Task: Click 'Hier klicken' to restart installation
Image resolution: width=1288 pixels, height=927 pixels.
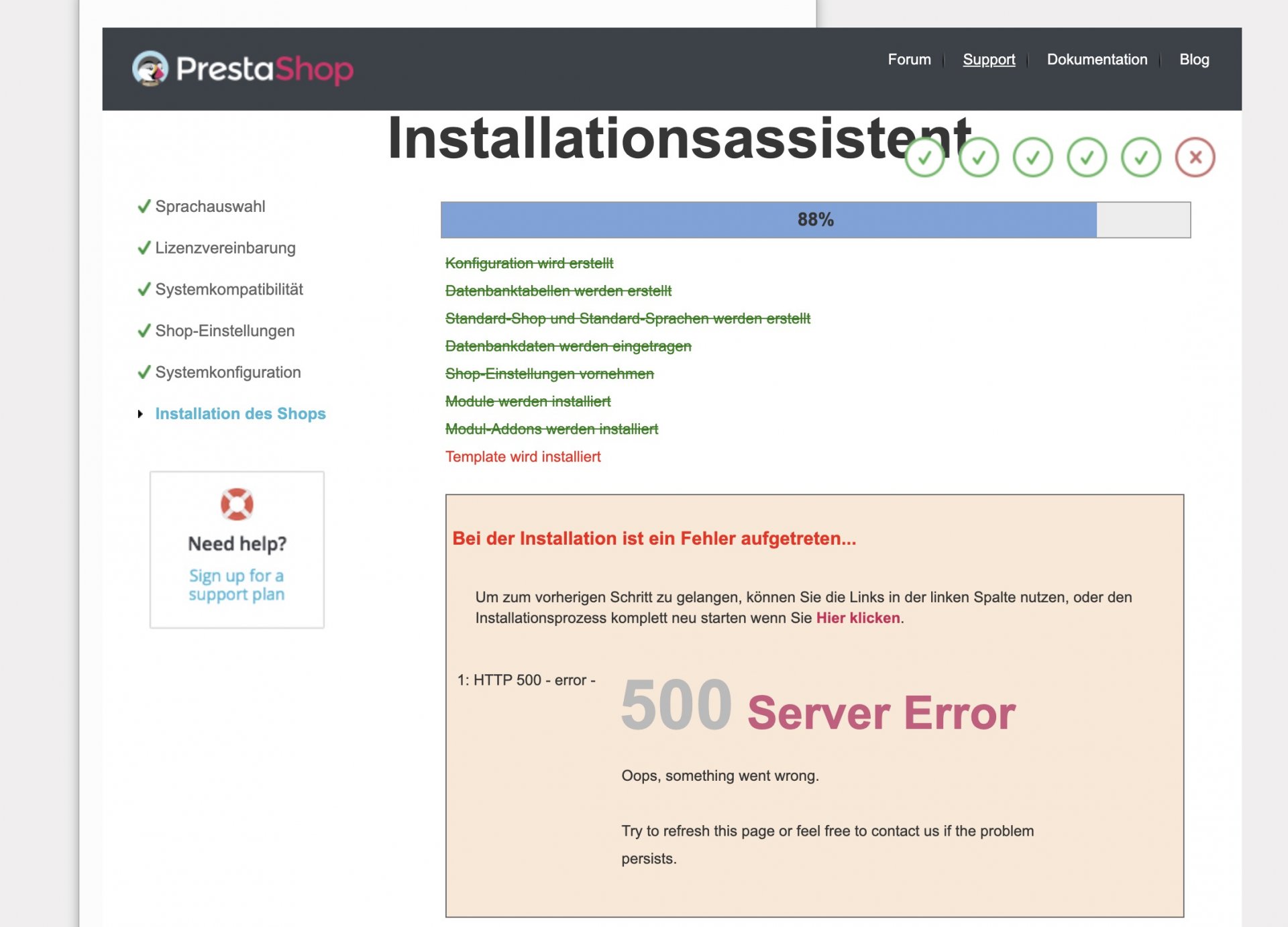Action: pyautogui.click(x=857, y=618)
